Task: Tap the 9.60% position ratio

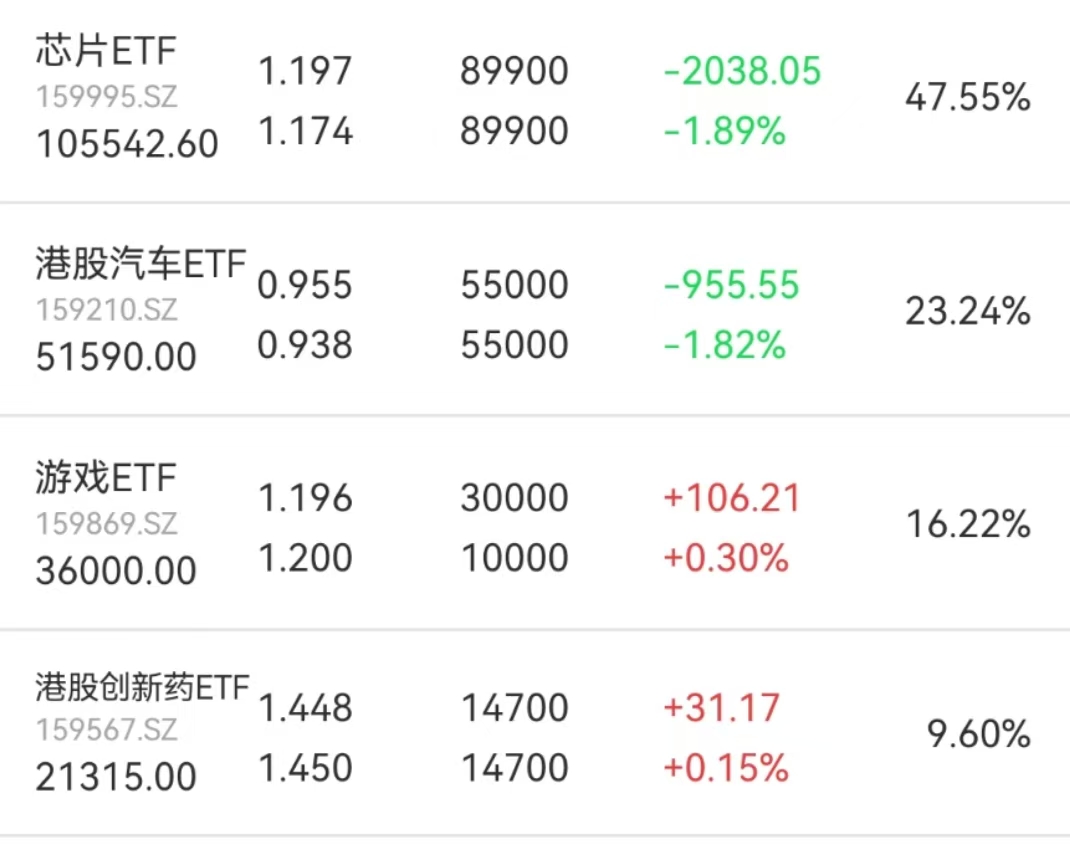Action: tap(979, 736)
